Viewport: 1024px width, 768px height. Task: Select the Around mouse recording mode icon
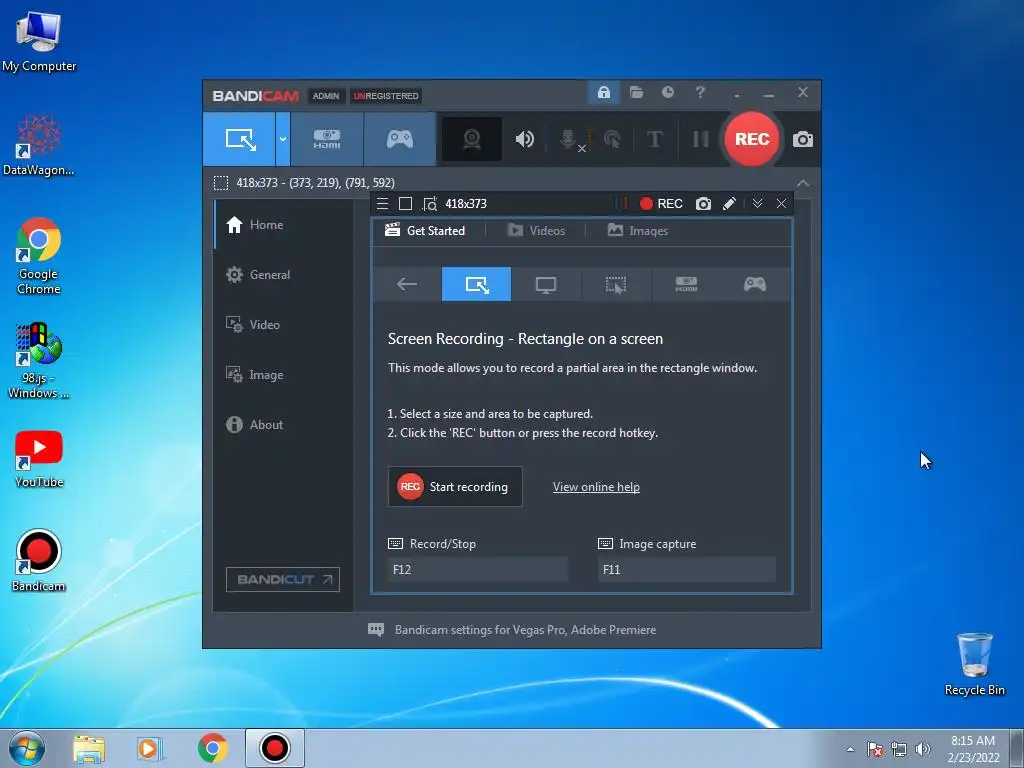click(x=615, y=284)
